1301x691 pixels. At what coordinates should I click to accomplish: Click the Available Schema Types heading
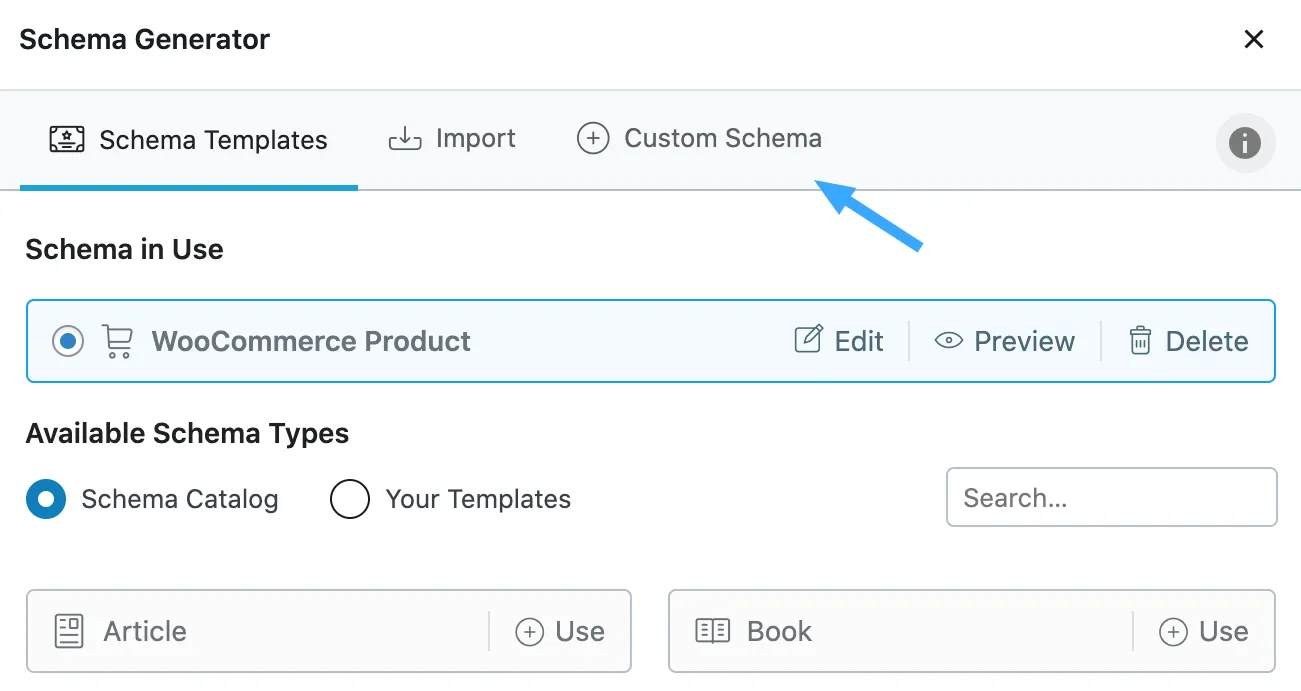tap(187, 433)
